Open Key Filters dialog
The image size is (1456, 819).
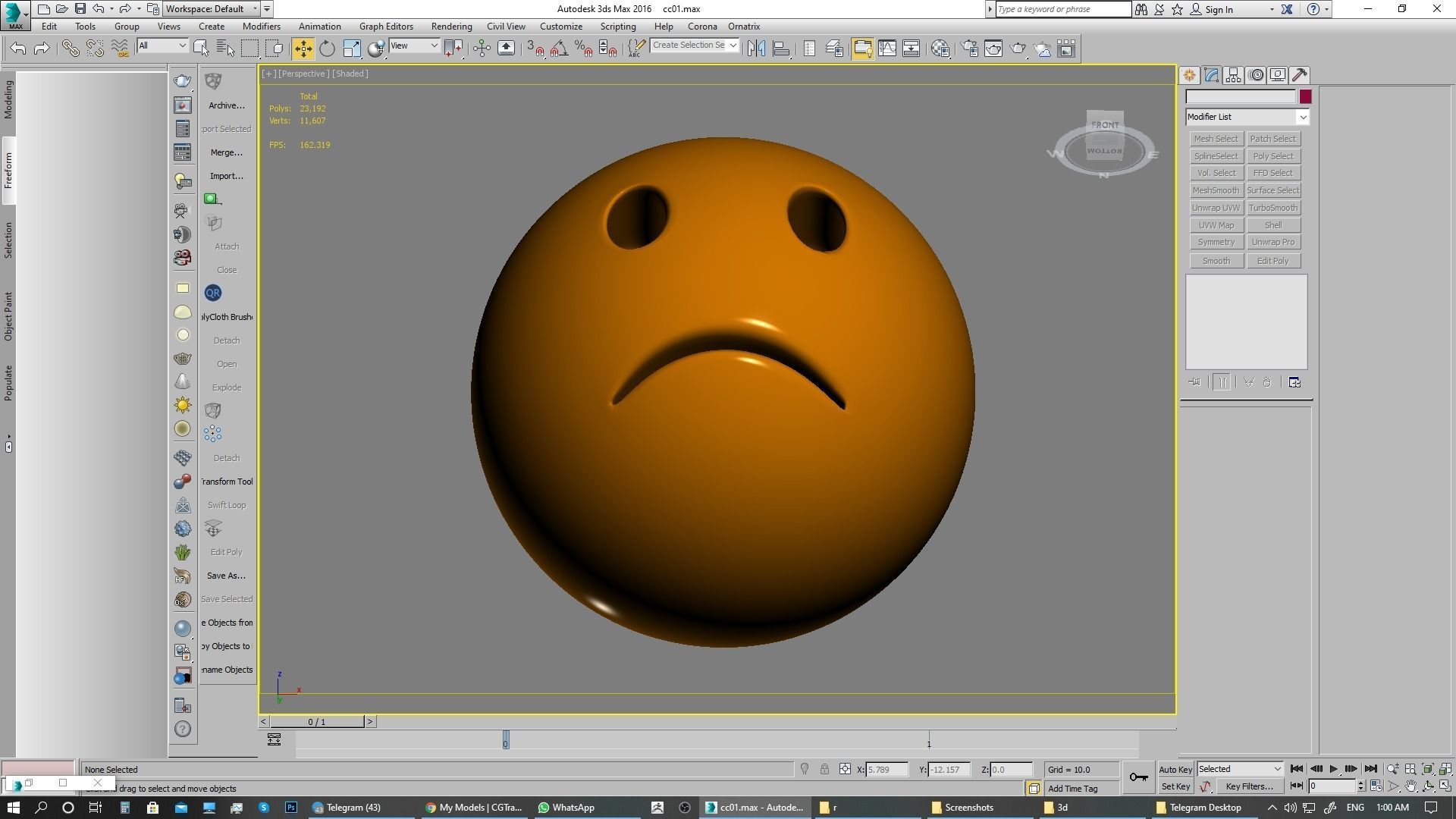1249,786
